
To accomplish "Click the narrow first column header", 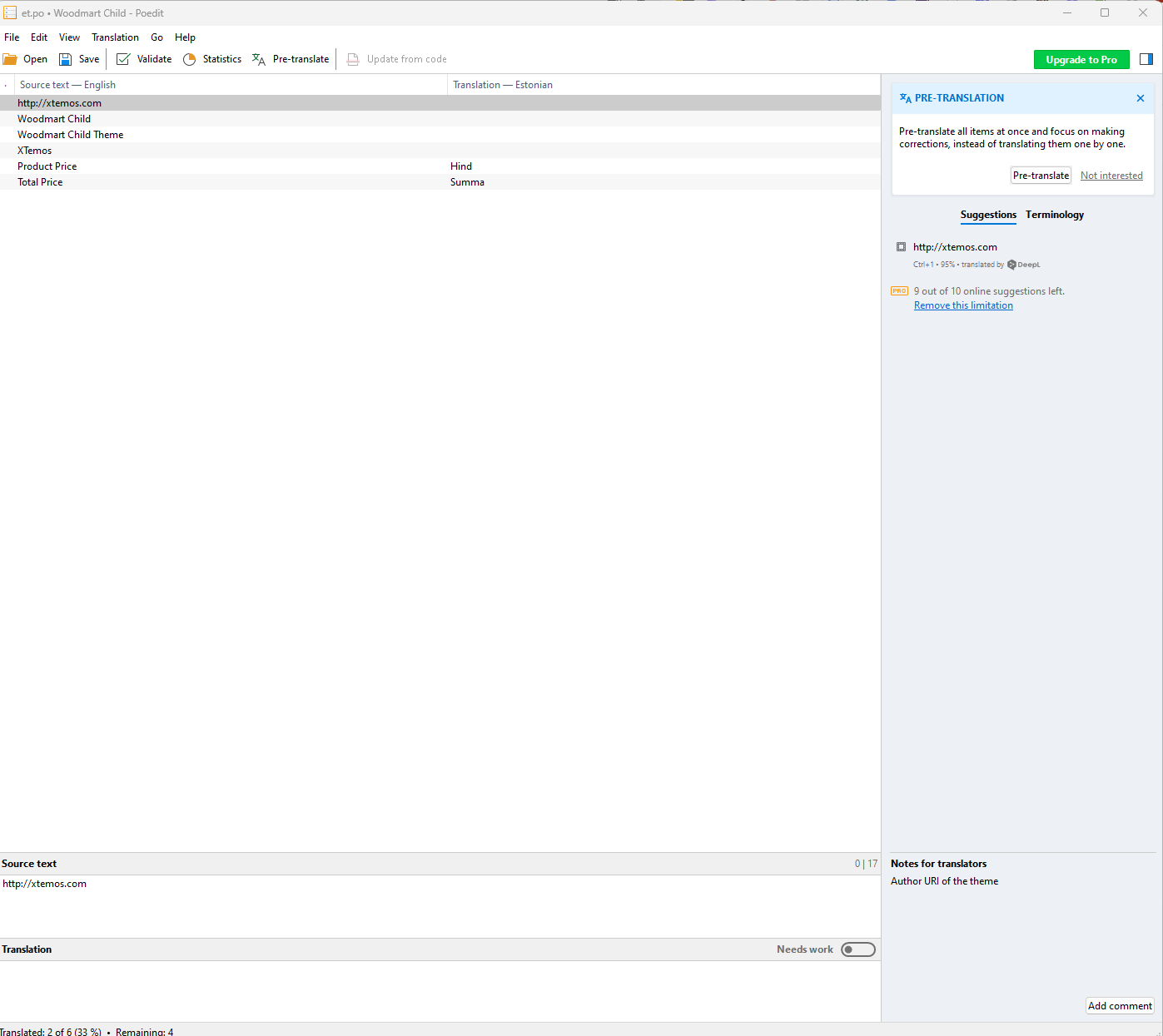I will (x=7, y=85).
